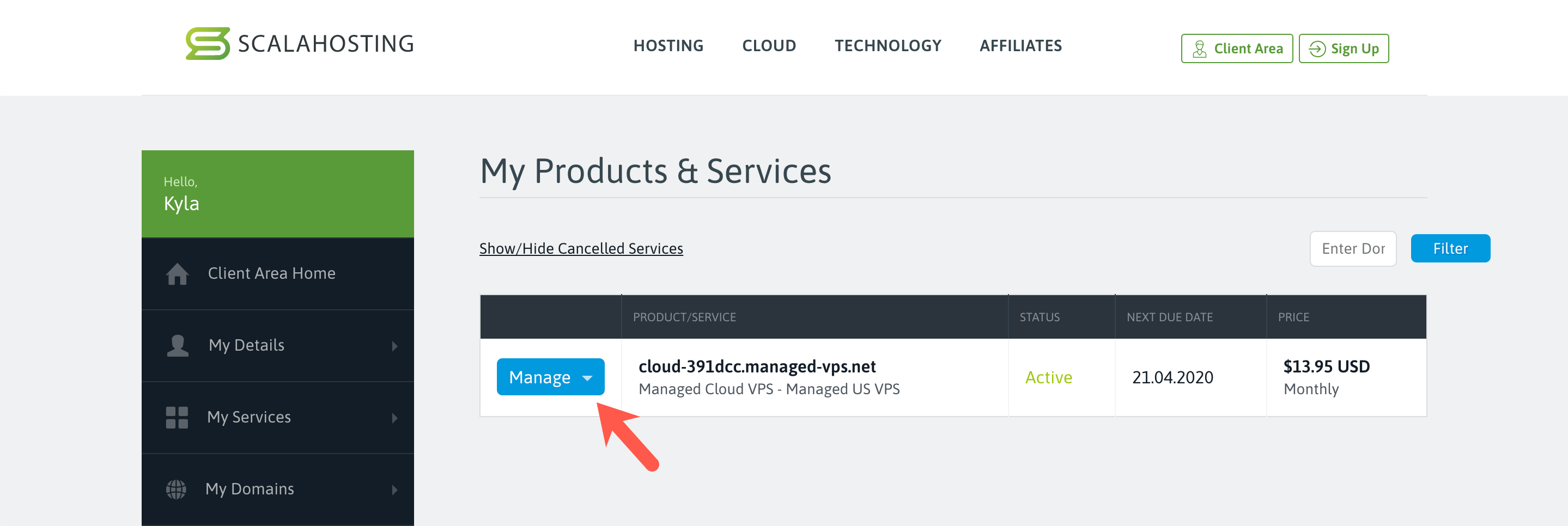Viewport: 1568px width, 526px height.
Task: Click the SCALAHOSTING wordmark
Action: click(326, 44)
